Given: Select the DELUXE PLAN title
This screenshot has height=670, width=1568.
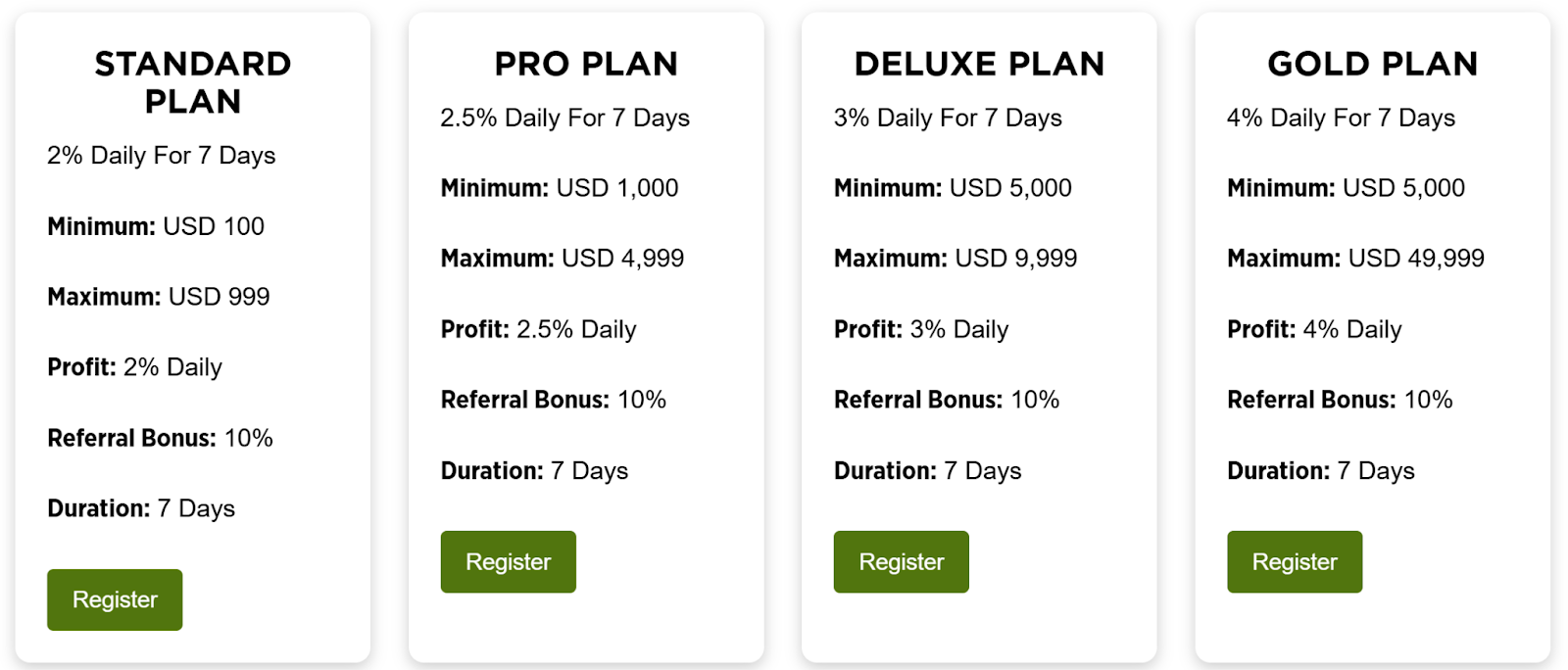Looking at the screenshot, I should [x=979, y=64].
